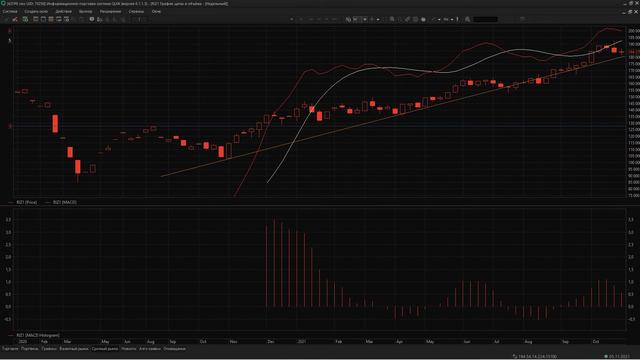640x360 pixels.
Task: Switch to the Срочный рынок tab
Action: coord(105,349)
